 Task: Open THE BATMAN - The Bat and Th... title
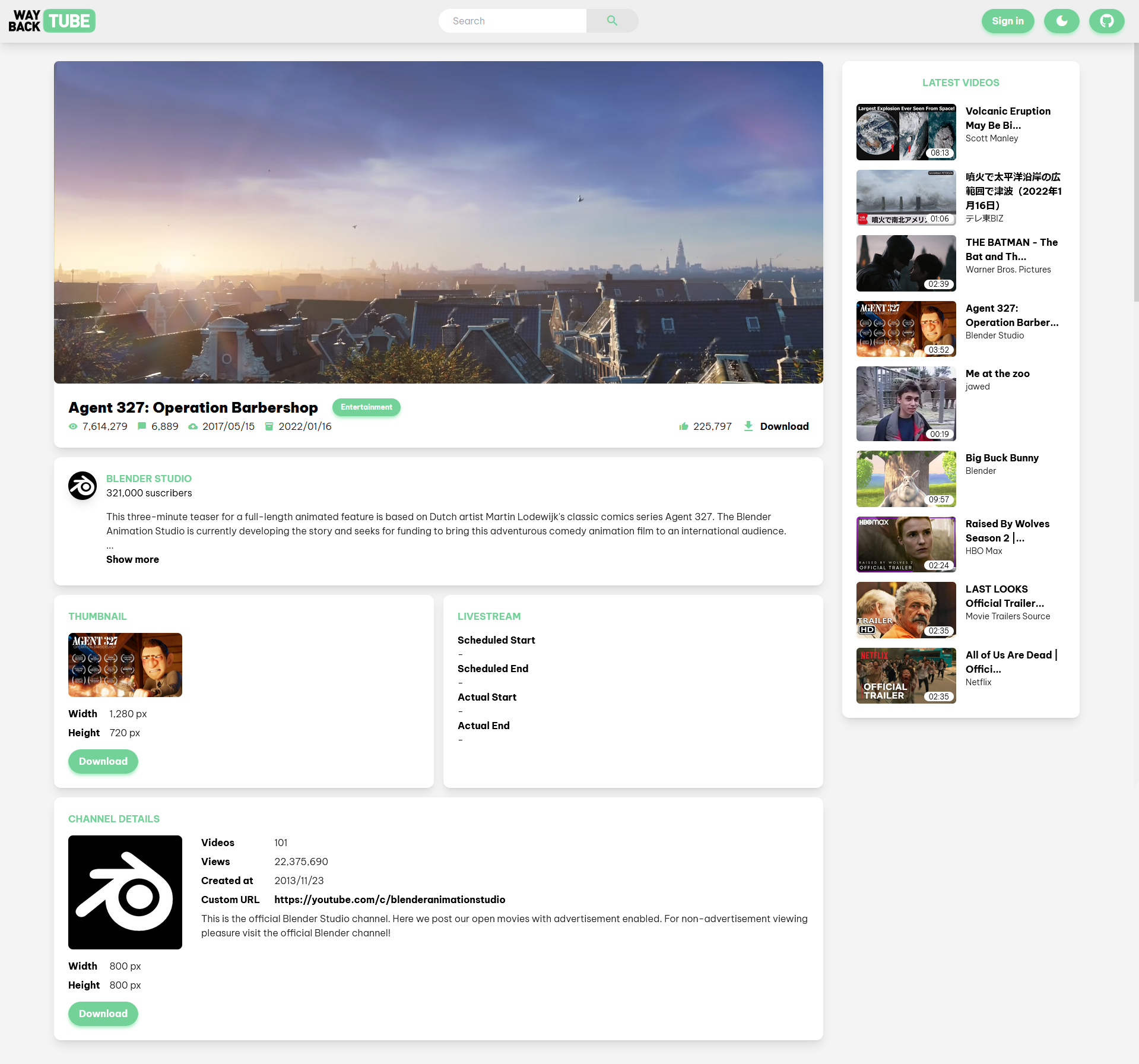click(1011, 249)
